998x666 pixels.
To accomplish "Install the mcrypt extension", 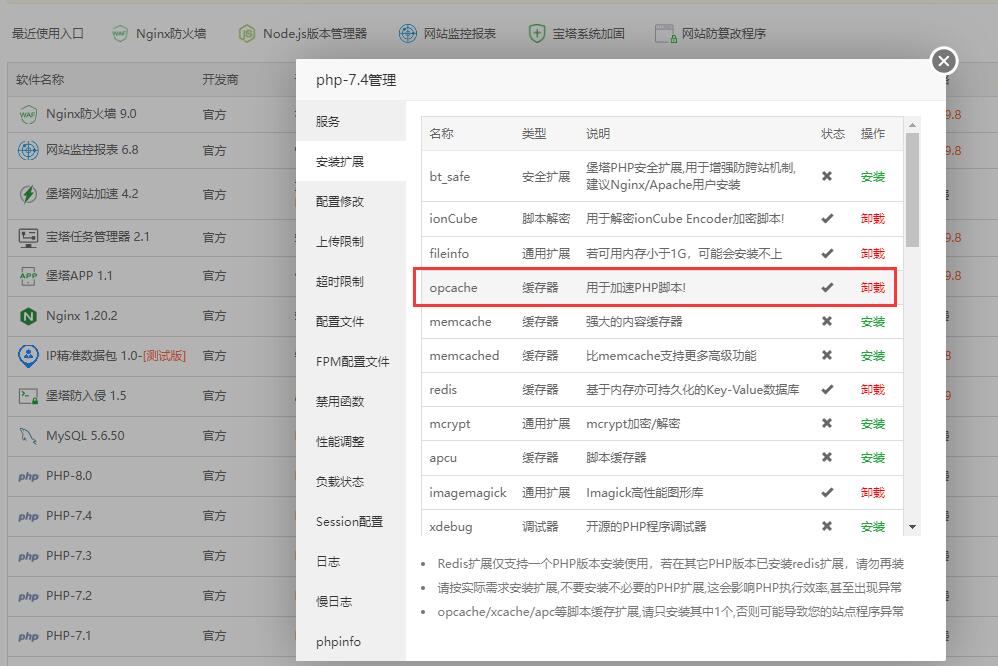I will click(873, 424).
